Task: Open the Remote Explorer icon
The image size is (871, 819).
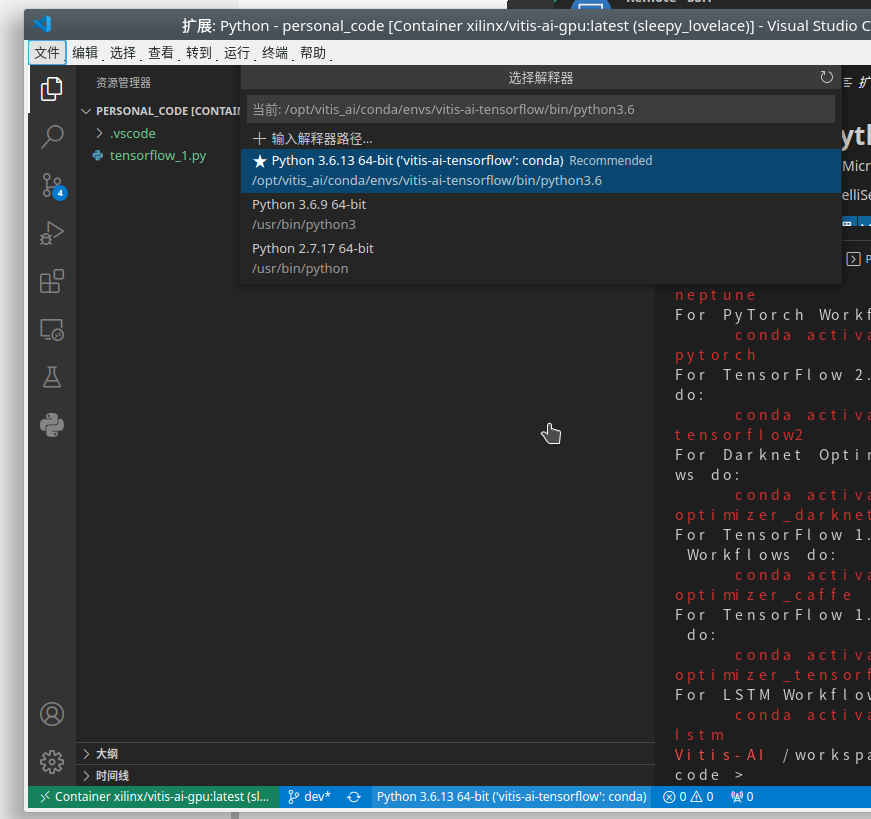Action: point(52,329)
